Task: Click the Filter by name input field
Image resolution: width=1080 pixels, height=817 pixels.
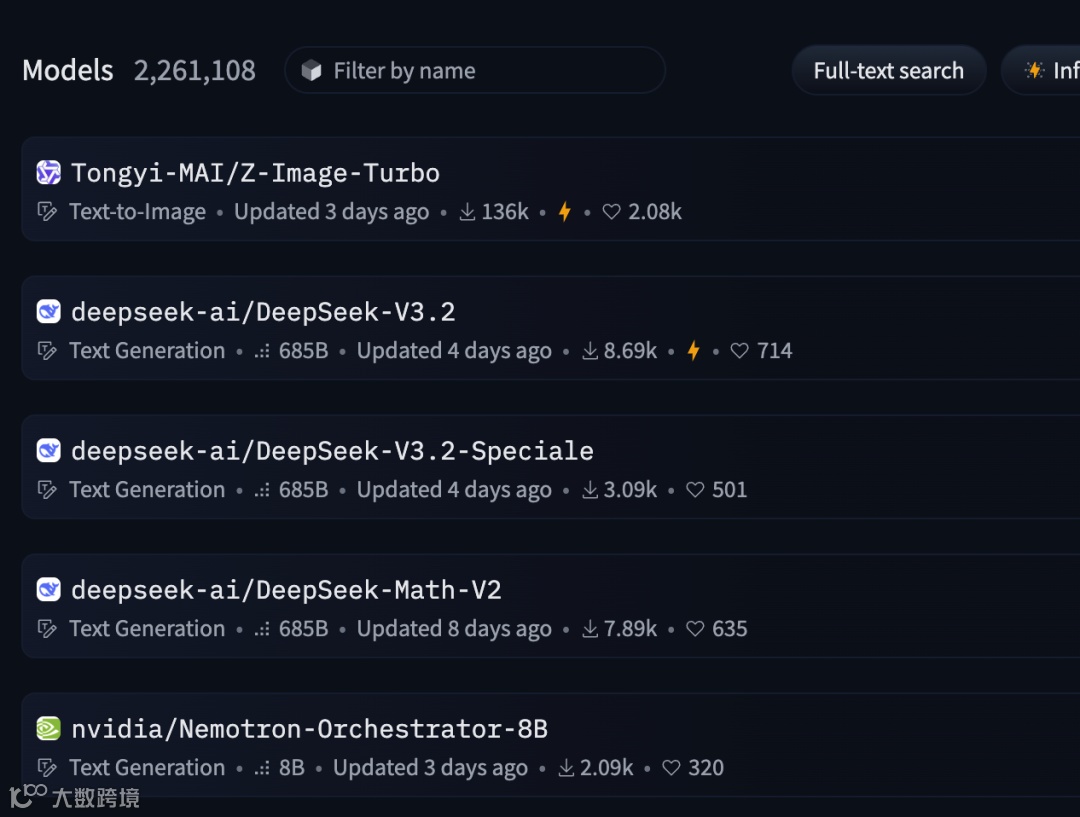Action: (x=490, y=71)
